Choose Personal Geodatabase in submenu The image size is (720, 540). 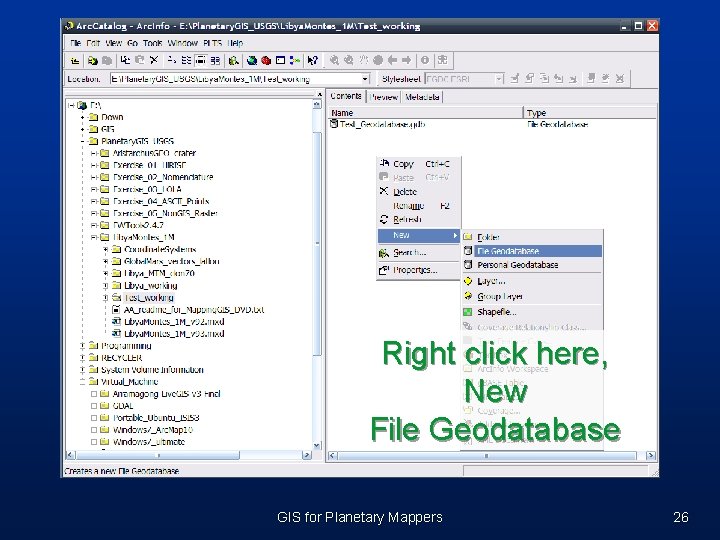click(532, 265)
